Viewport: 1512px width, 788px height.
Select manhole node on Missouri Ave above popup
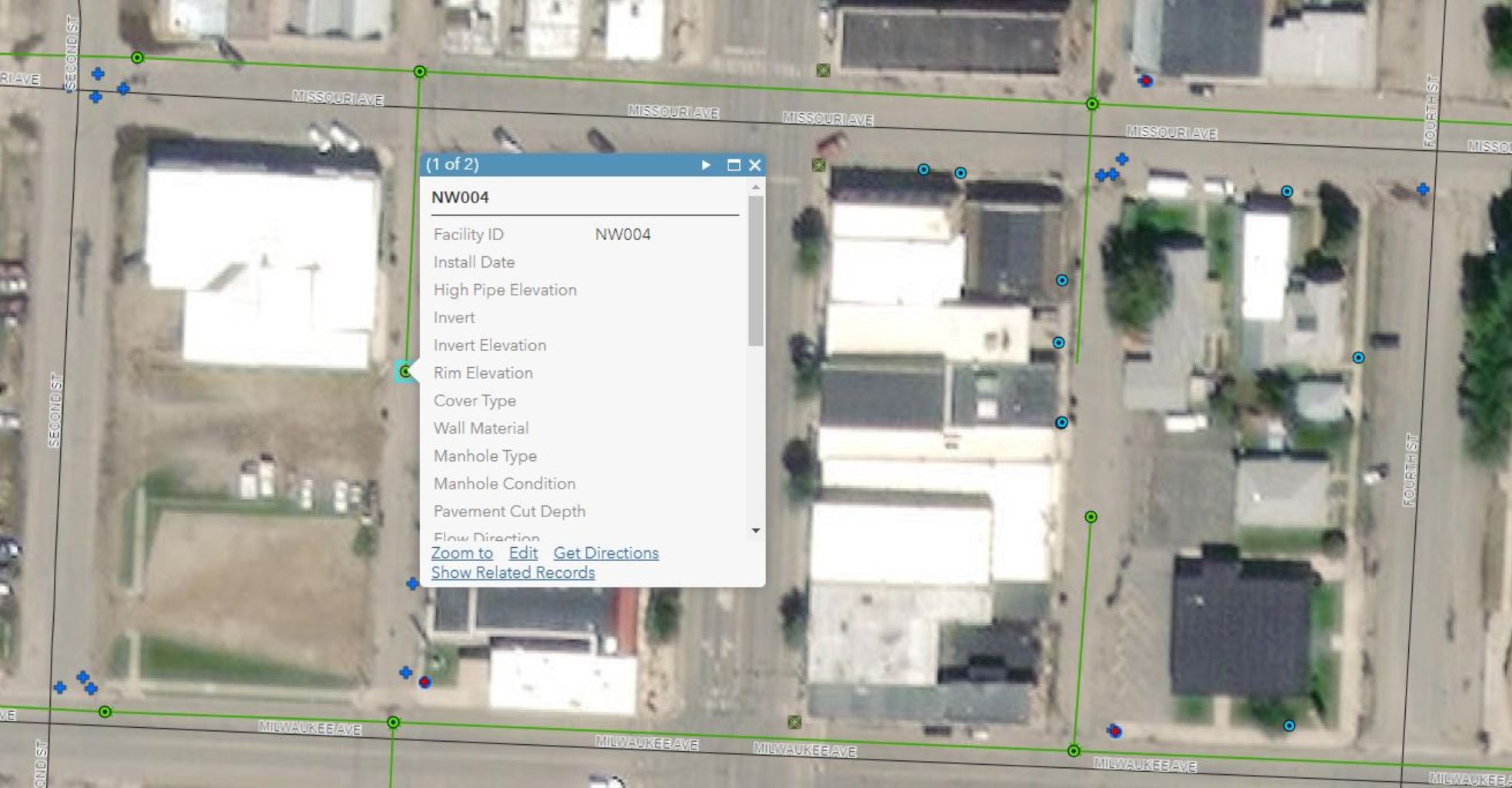pyautogui.click(x=419, y=72)
